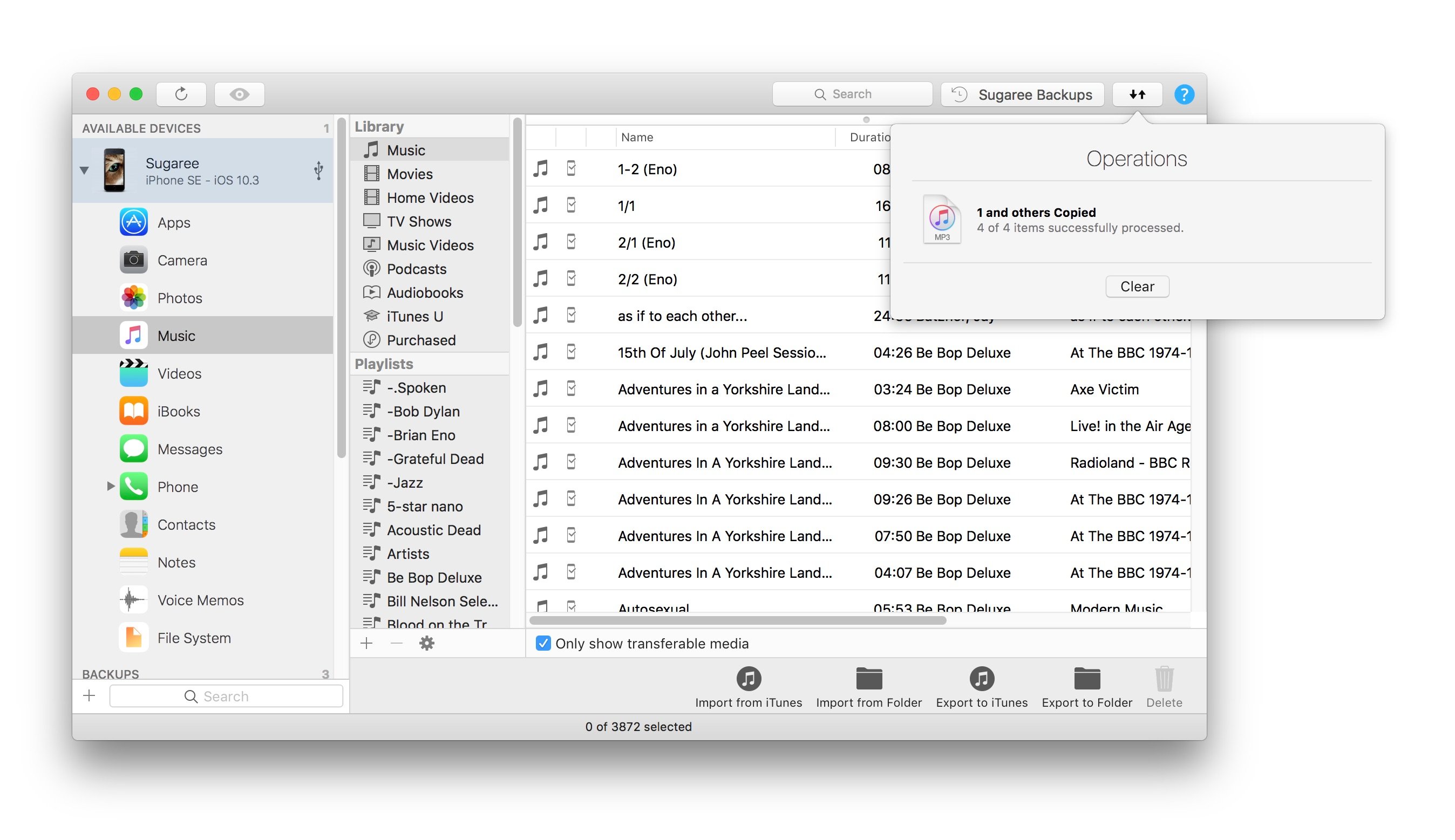Screen dimensions: 1455x840
Task: Open Notes in the device sidebar
Action: [202, 562]
